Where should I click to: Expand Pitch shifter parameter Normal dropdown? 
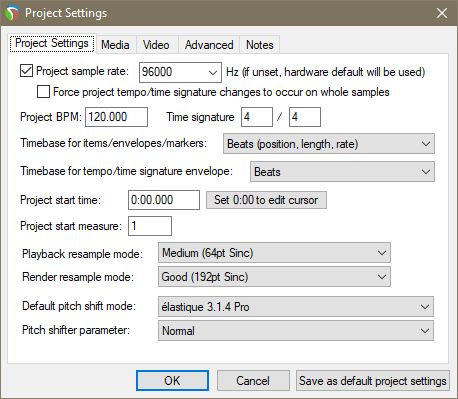(x=296, y=330)
